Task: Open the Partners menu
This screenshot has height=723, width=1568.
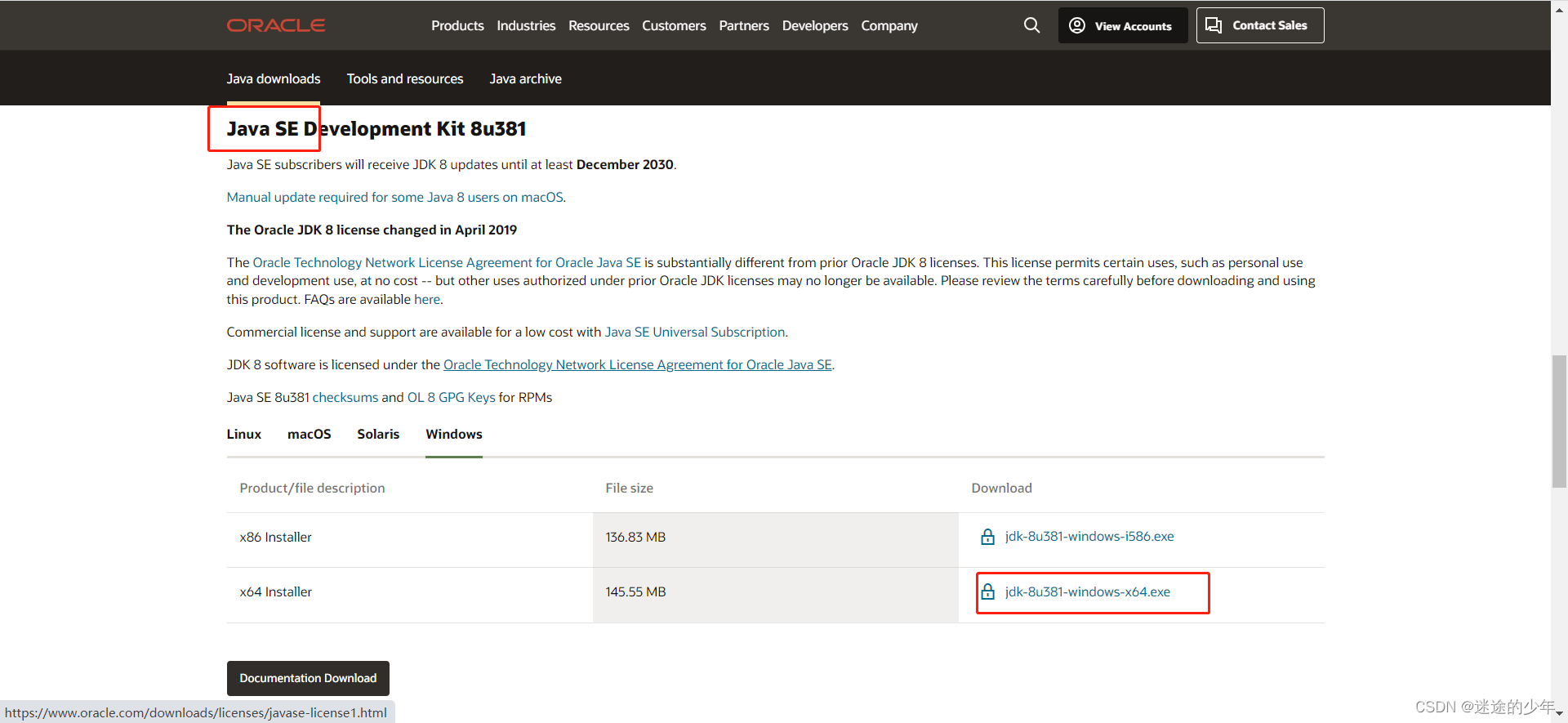Action: click(744, 25)
